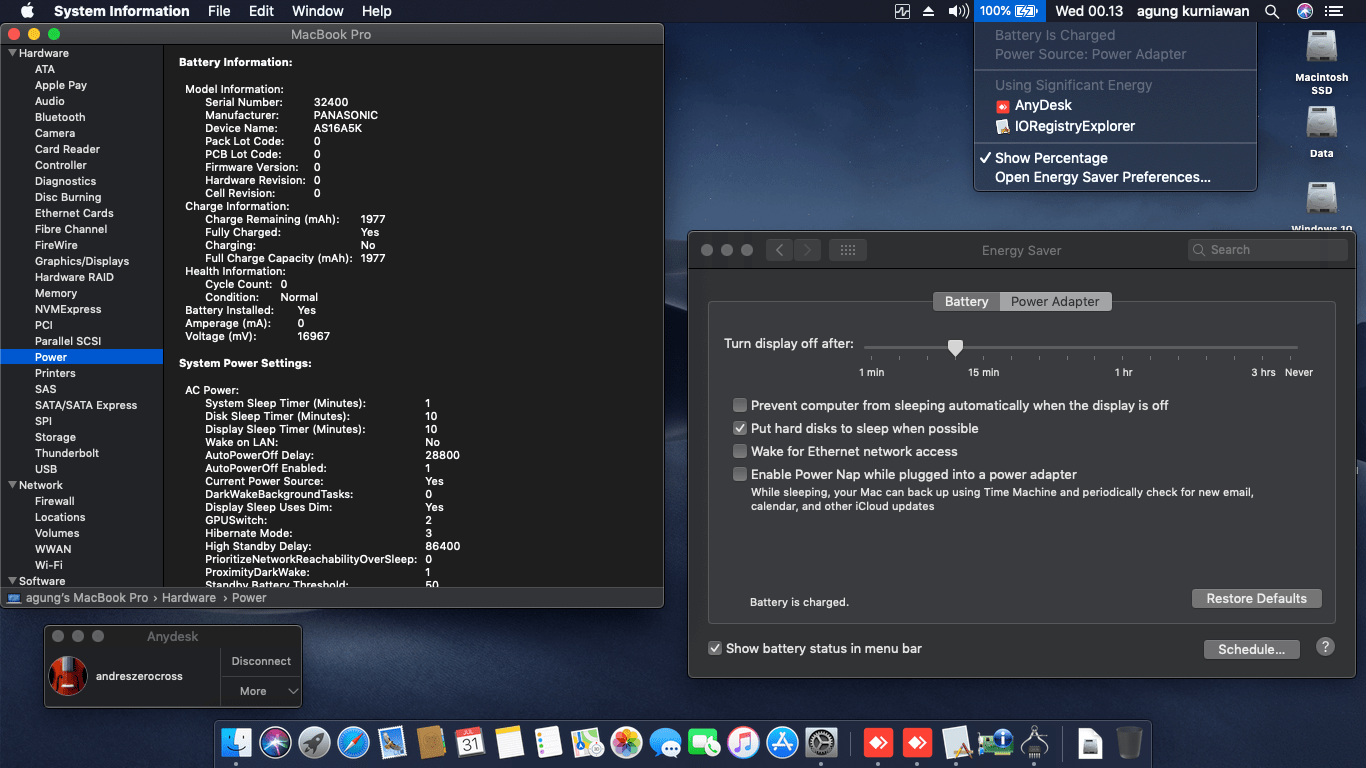Toggle Show battery status in menu bar
The image size is (1366, 768).
tap(715, 648)
